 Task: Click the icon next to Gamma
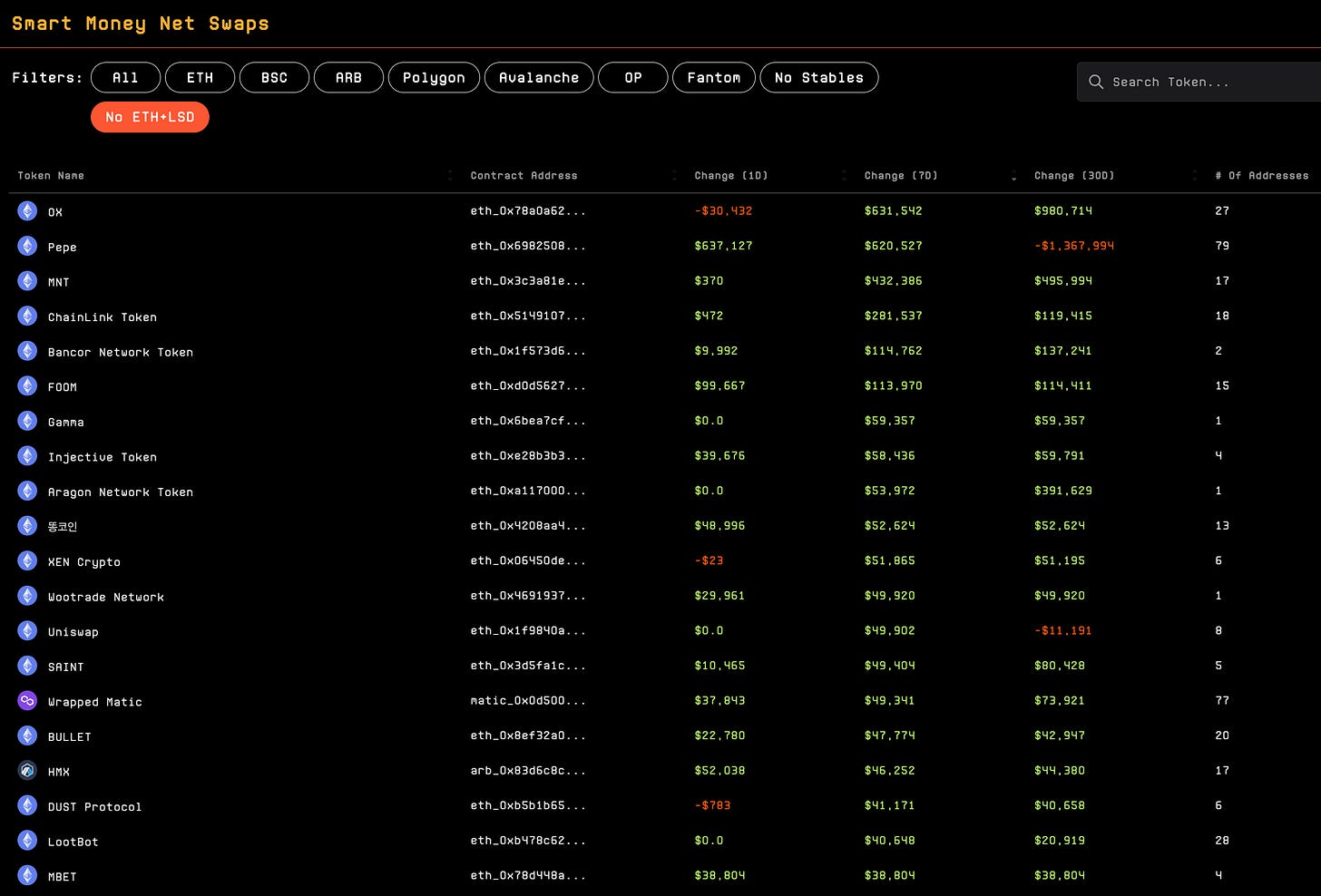point(27,421)
